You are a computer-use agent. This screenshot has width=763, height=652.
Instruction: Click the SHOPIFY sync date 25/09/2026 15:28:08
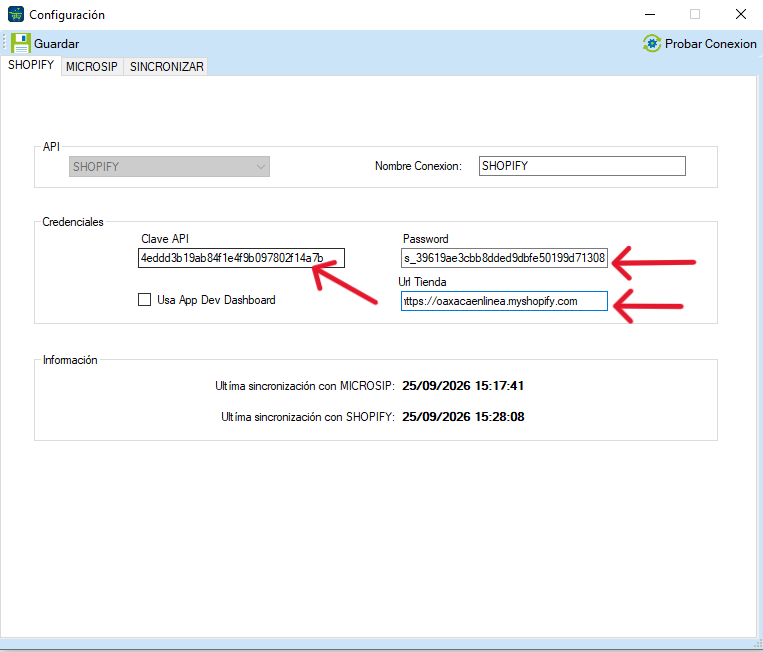click(x=463, y=417)
